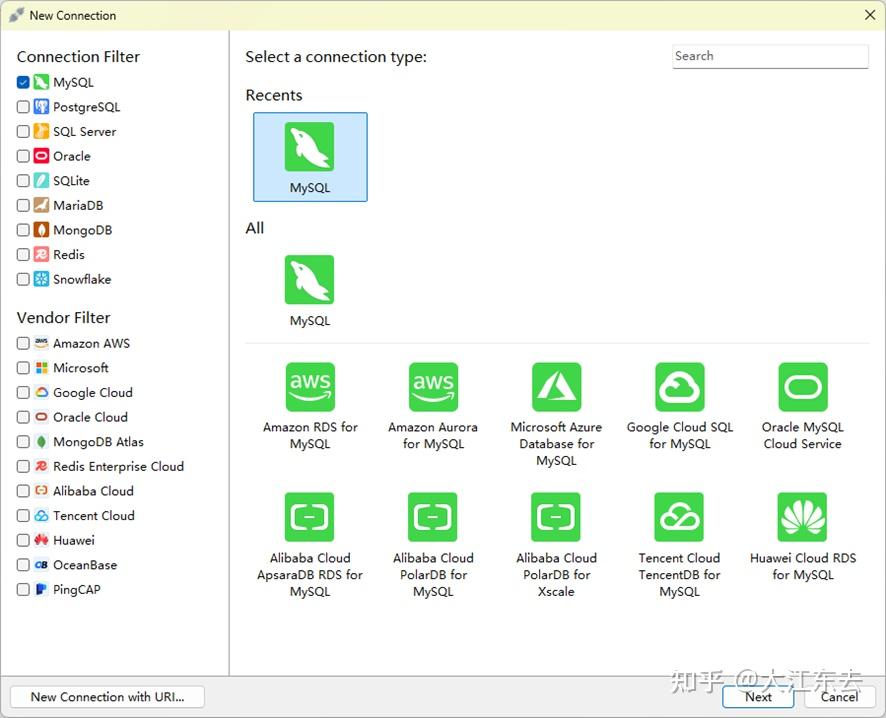Tick the MongoDB connection filter checkbox
886x718 pixels.
(x=23, y=230)
